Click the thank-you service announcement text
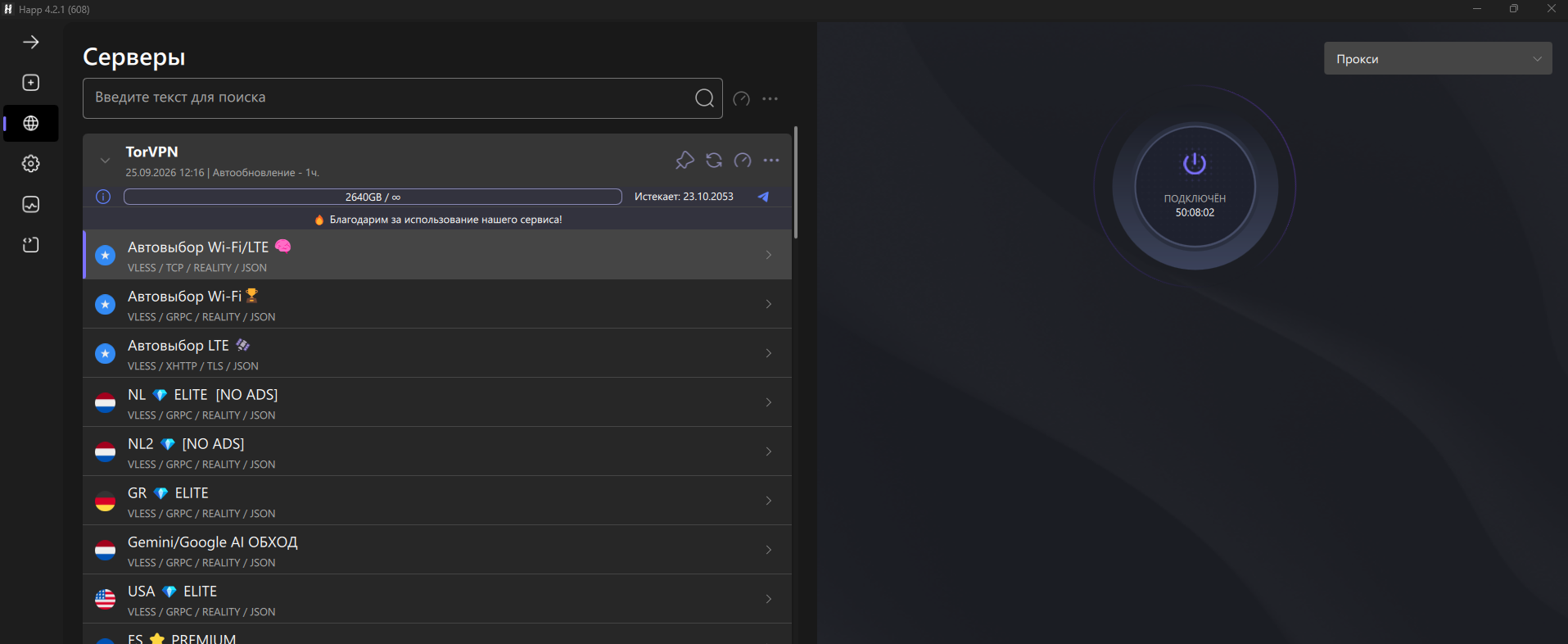This screenshot has height=644, width=1568. pyautogui.click(x=445, y=220)
